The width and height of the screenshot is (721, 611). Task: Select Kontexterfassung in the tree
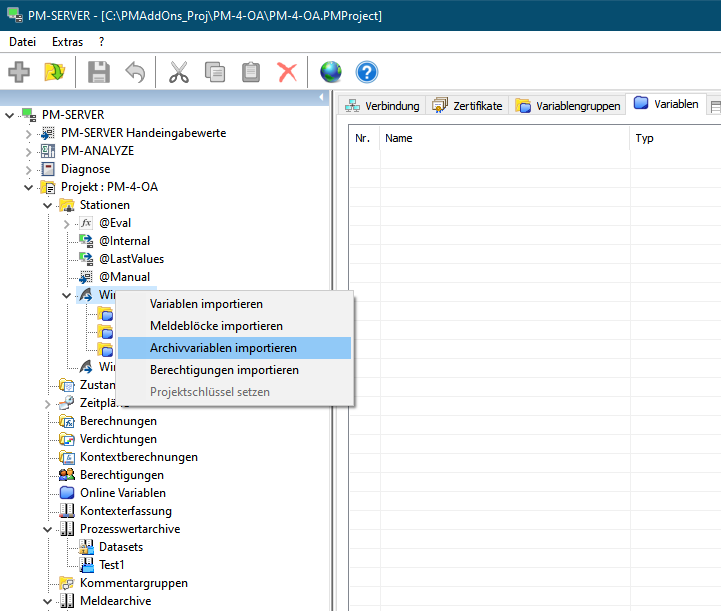[x=126, y=511]
